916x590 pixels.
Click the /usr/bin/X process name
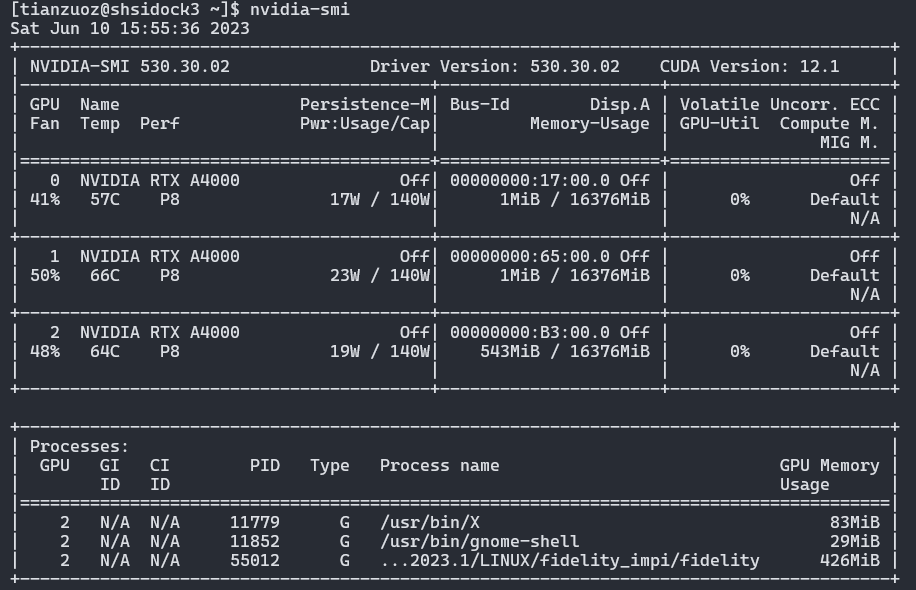click(430, 522)
